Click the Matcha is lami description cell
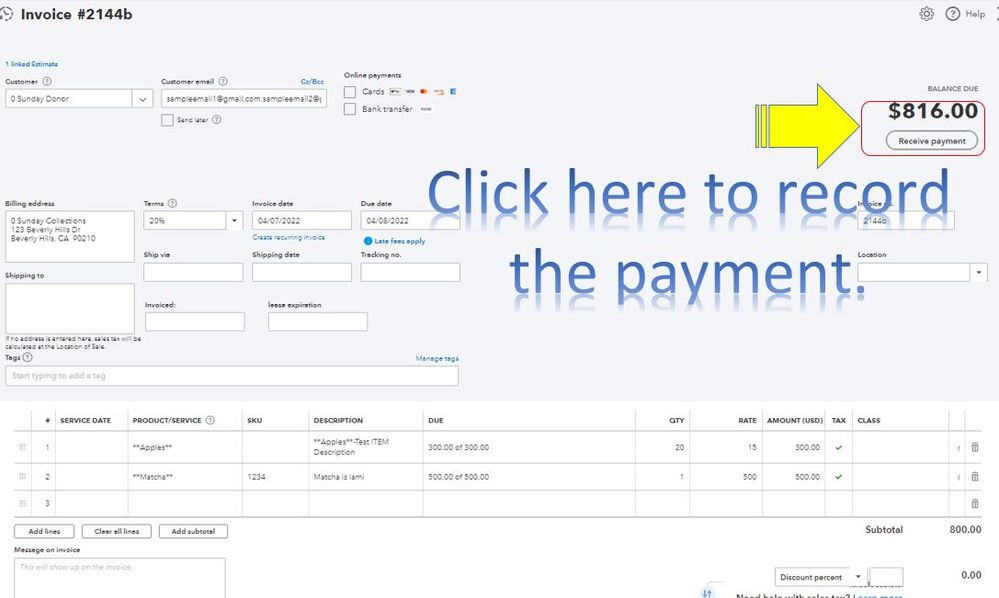The image size is (999, 598). (366, 476)
